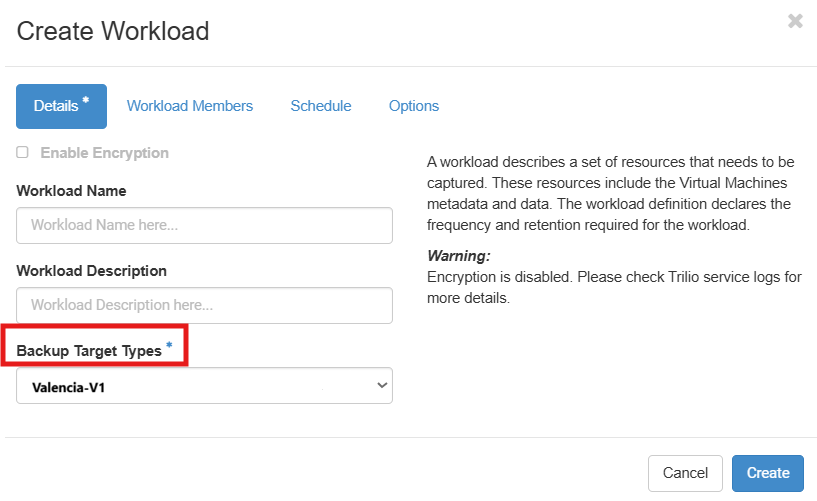The width and height of the screenshot is (817, 501).
Task: Click the Workload Name label
Action: (71, 191)
